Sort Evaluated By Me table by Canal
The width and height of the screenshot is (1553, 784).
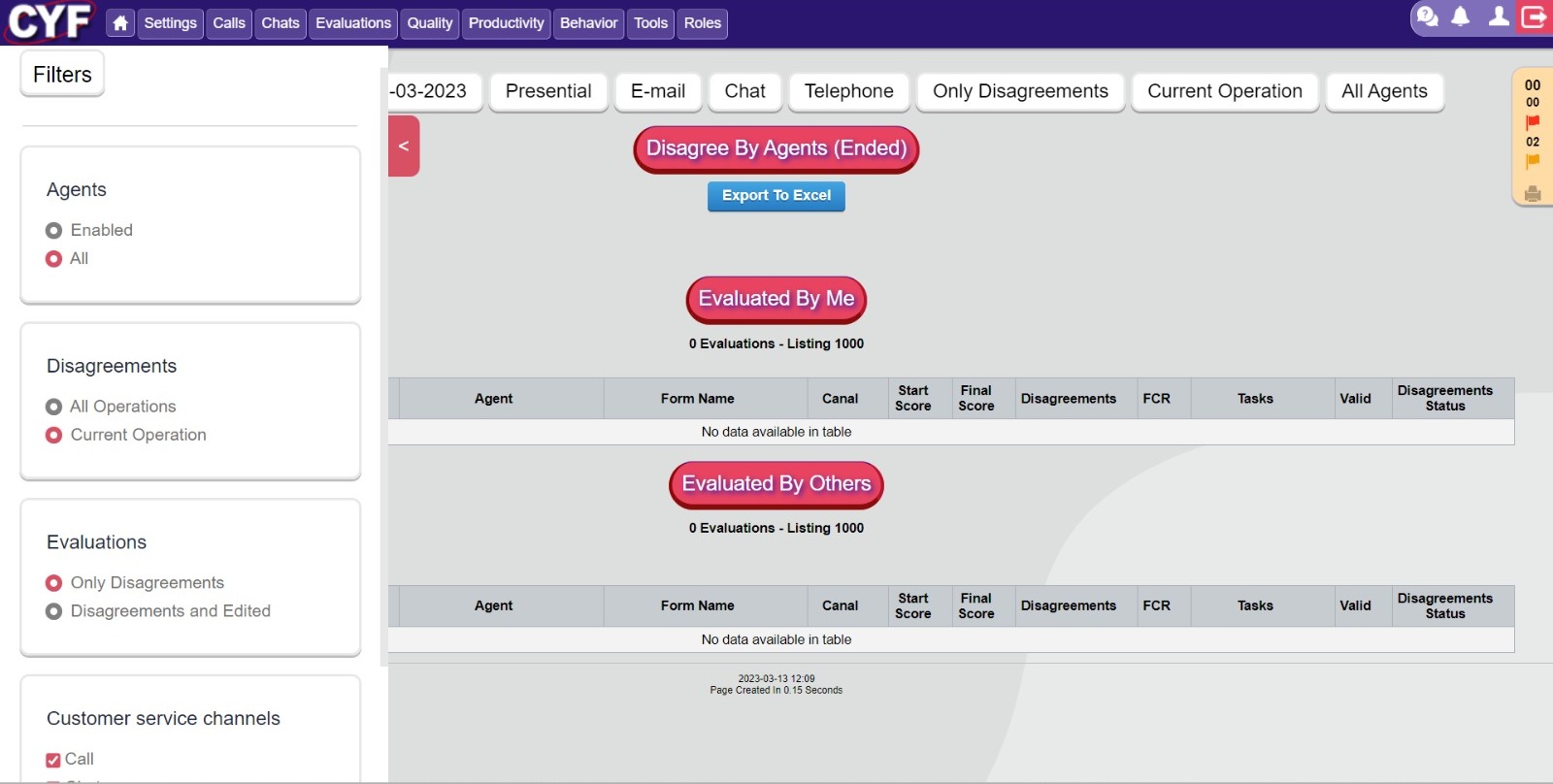tap(848, 399)
